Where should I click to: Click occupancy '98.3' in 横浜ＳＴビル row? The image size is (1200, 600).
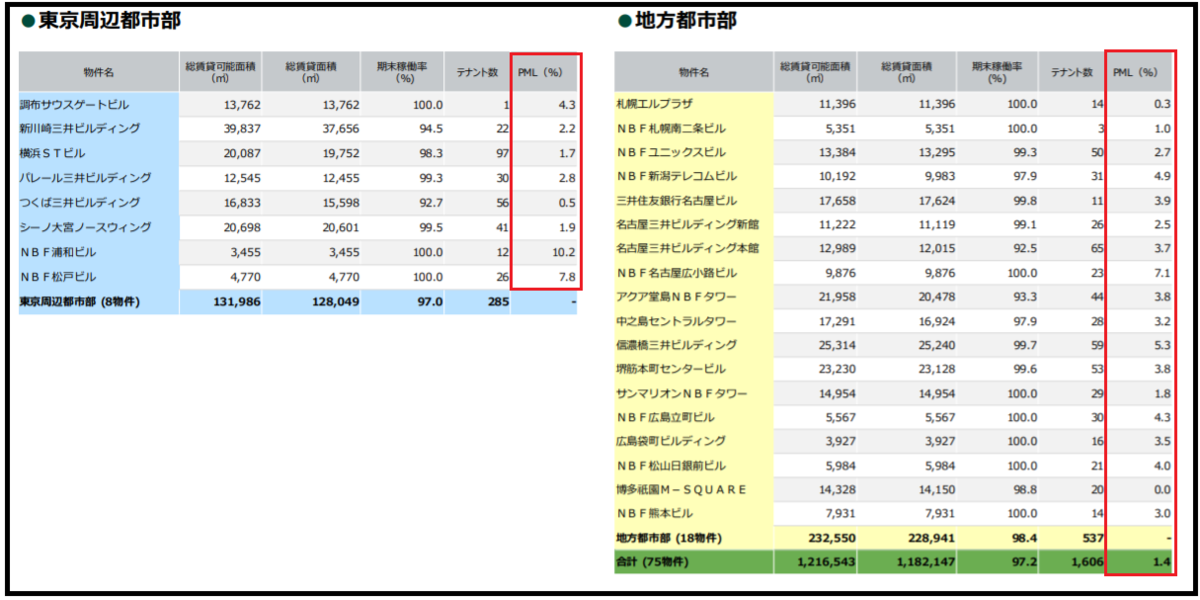(x=430, y=153)
